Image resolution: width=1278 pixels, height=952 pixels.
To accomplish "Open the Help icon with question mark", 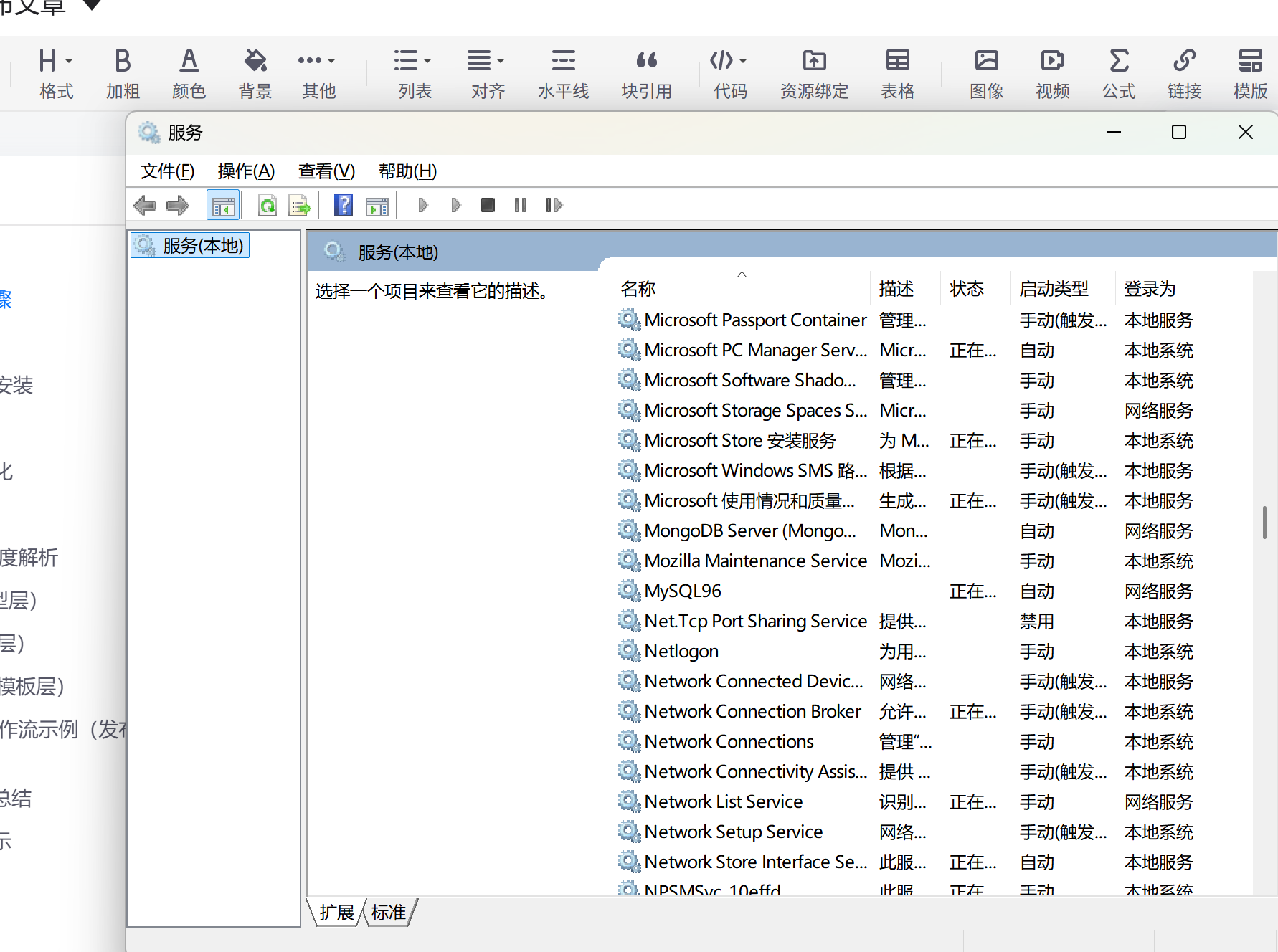I will coord(344,206).
